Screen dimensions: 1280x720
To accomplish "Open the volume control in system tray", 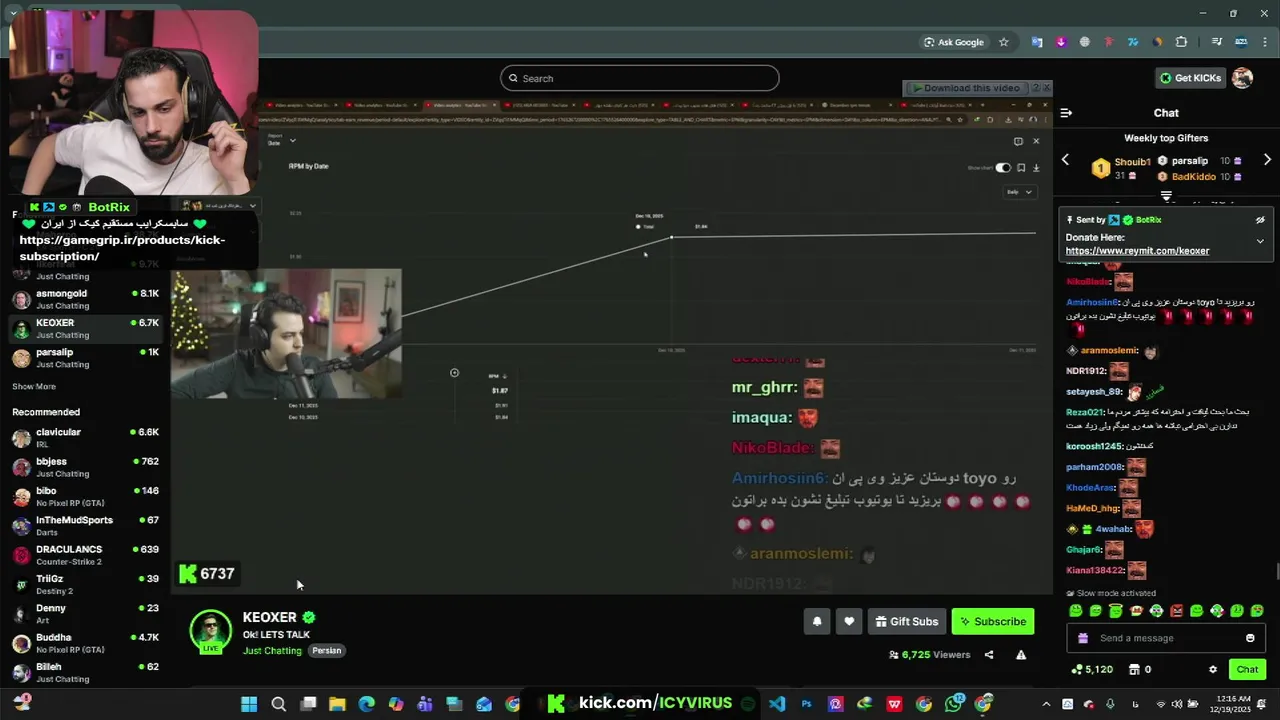I will click(x=1176, y=704).
